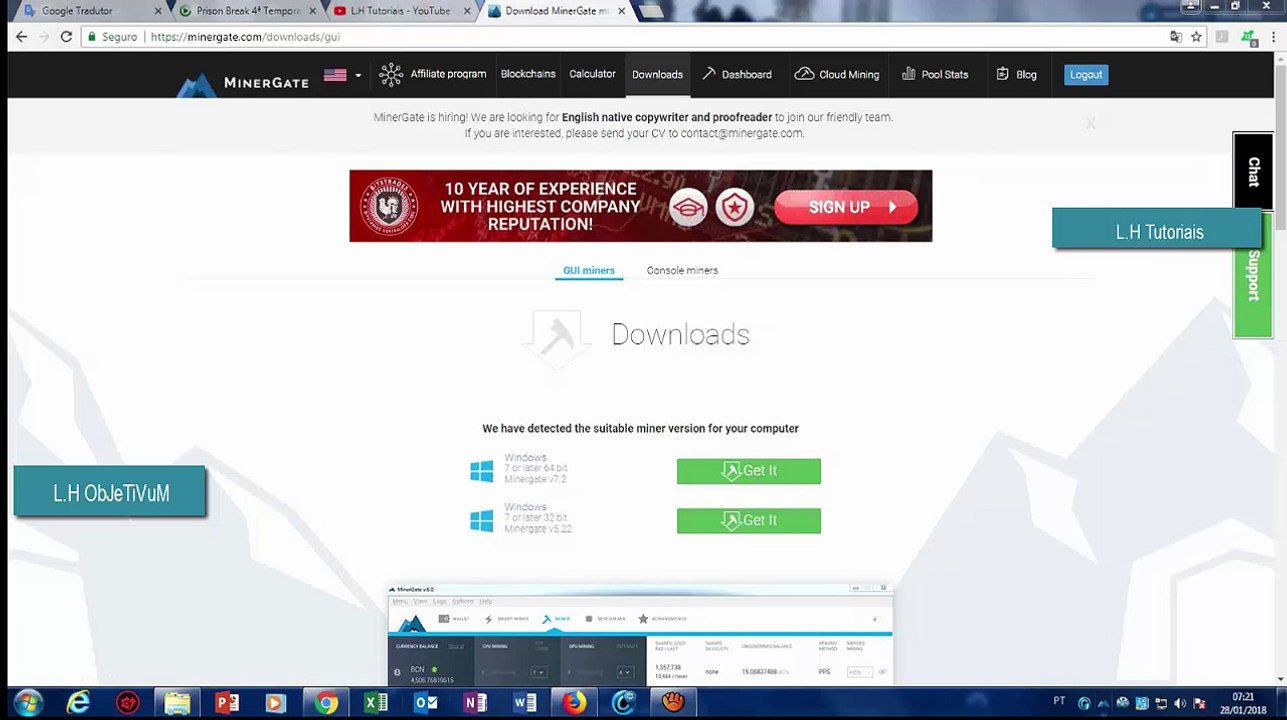This screenshot has width=1287, height=720.
Task: Open Google Chrome from the taskbar
Action: (x=326, y=703)
